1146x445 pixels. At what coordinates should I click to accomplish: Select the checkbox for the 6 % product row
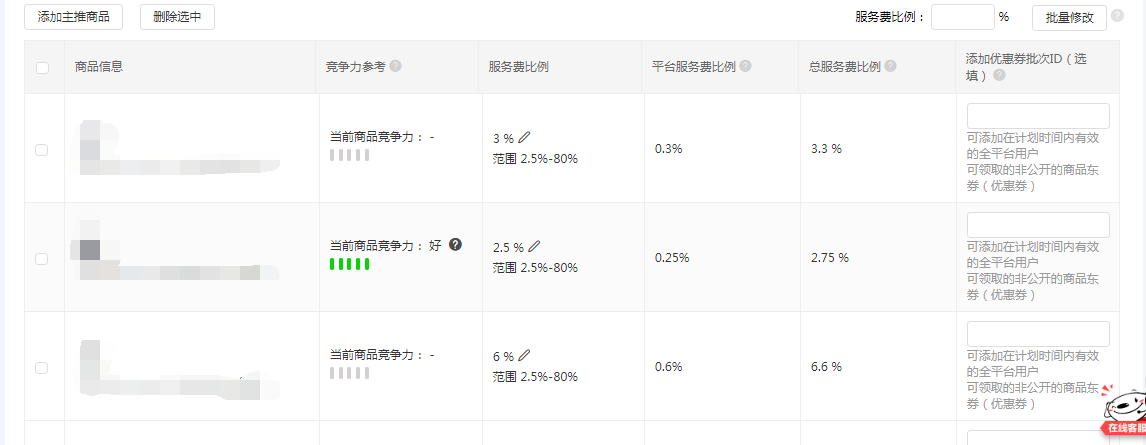point(42,368)
